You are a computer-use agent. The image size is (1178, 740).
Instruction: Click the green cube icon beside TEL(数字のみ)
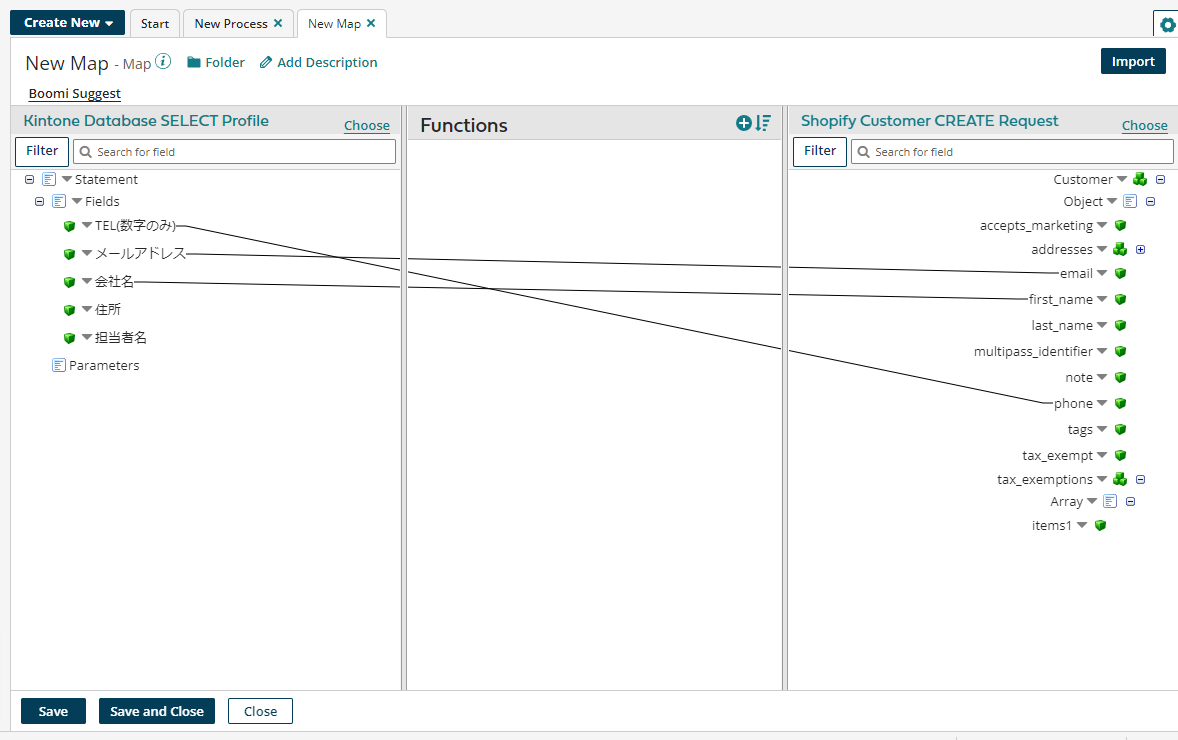(70, 226)
